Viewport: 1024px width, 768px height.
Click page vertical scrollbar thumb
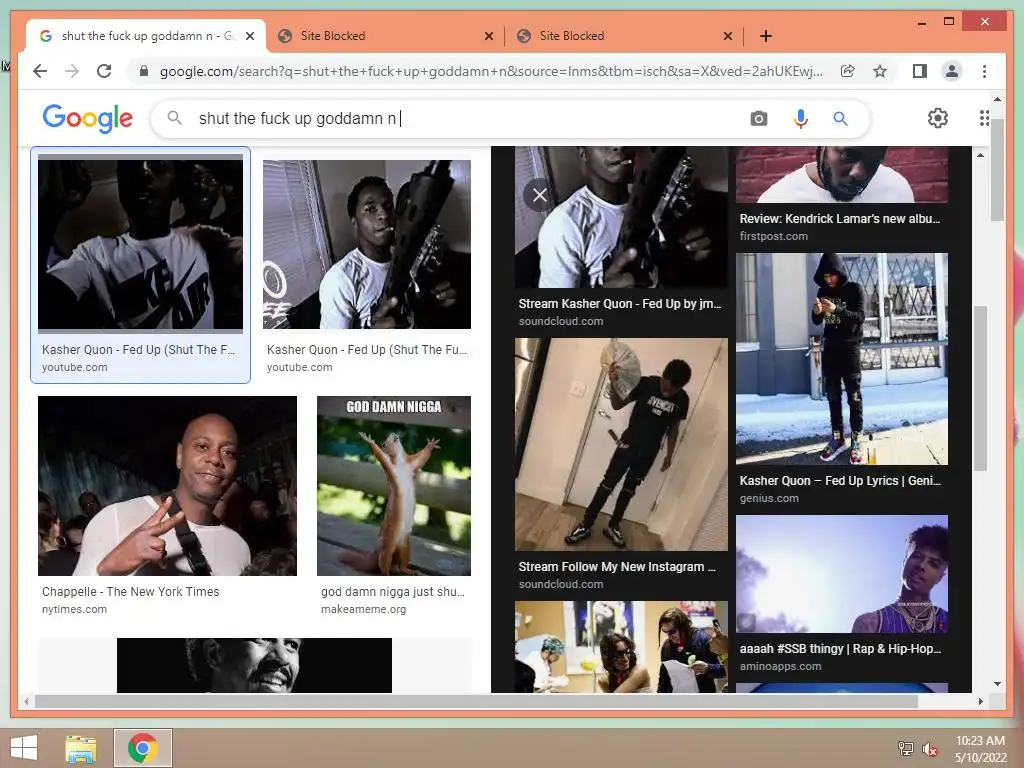click(997, 170)
